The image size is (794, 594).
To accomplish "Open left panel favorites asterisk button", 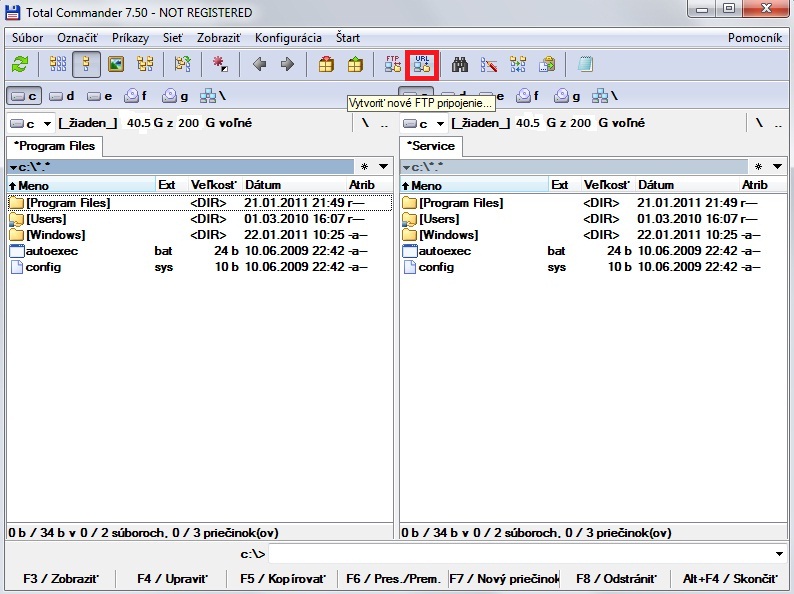I will 365,167.
